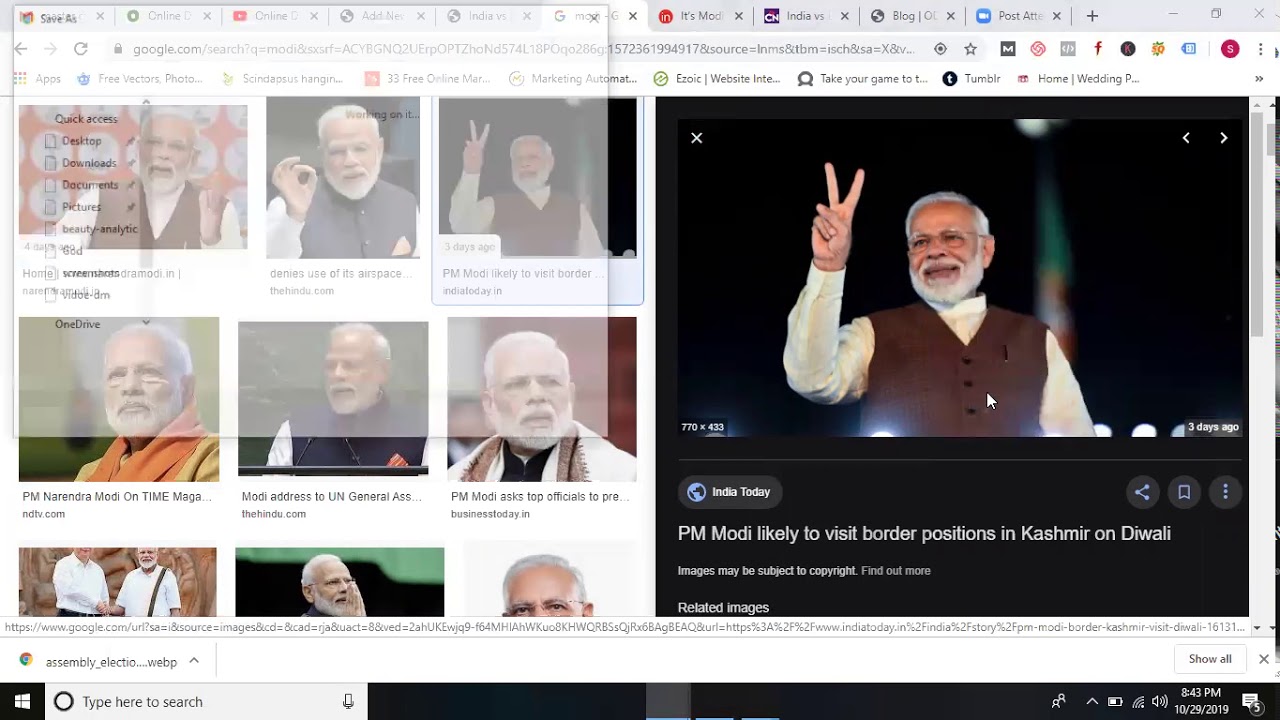Save the previewed image to collections
This screenshot has width=1280, height=720.
[1184, 492]
